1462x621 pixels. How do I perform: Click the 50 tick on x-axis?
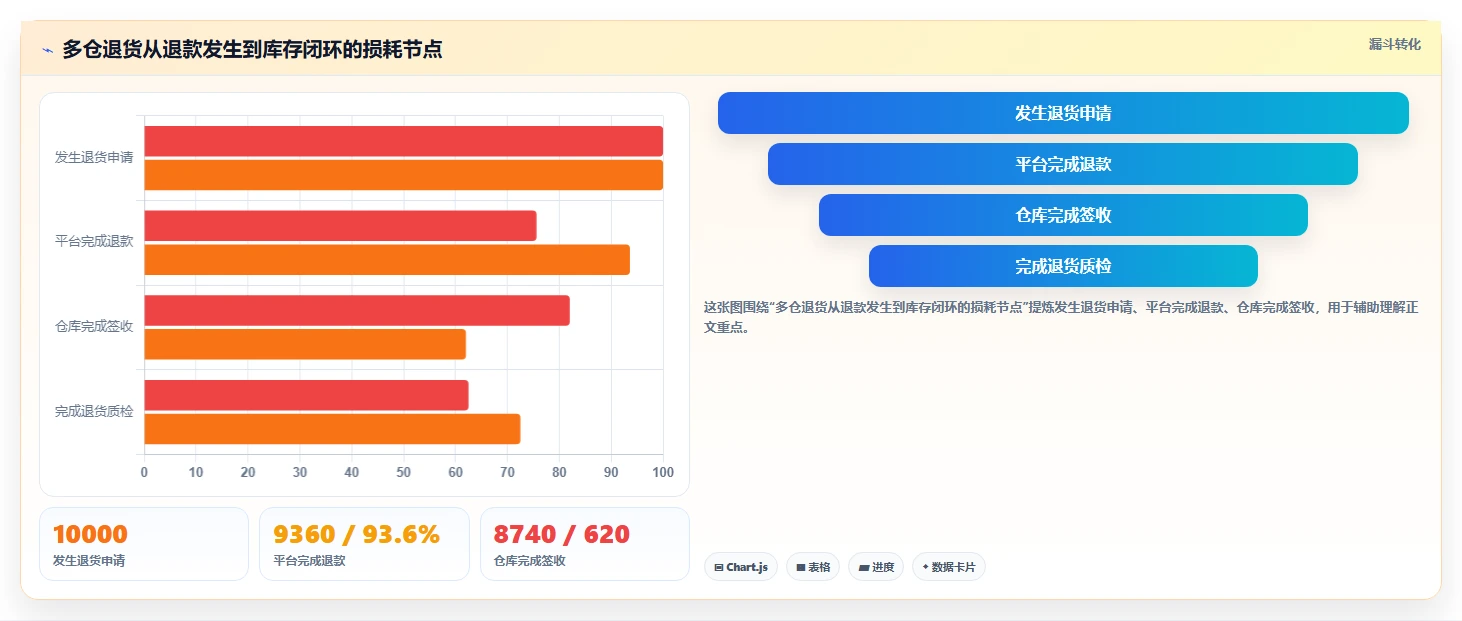pos(404,472)
